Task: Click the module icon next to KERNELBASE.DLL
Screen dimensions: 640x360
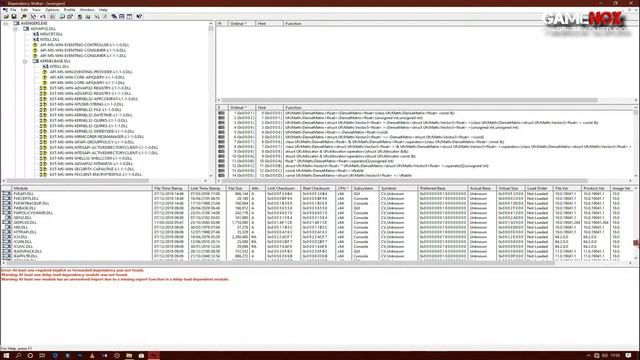Action: point(36,61)
